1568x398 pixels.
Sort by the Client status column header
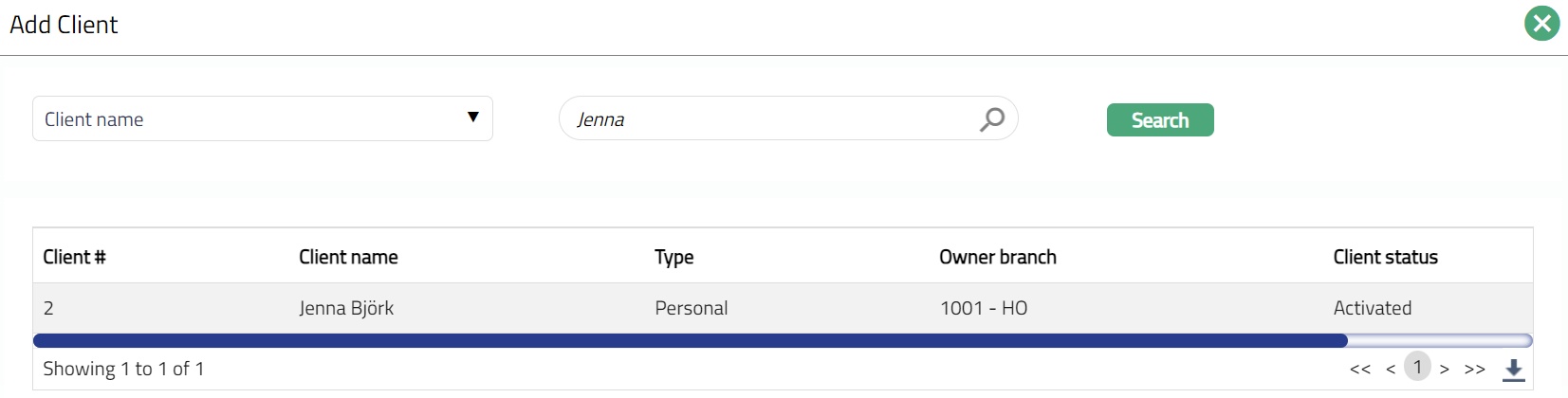1385,257
